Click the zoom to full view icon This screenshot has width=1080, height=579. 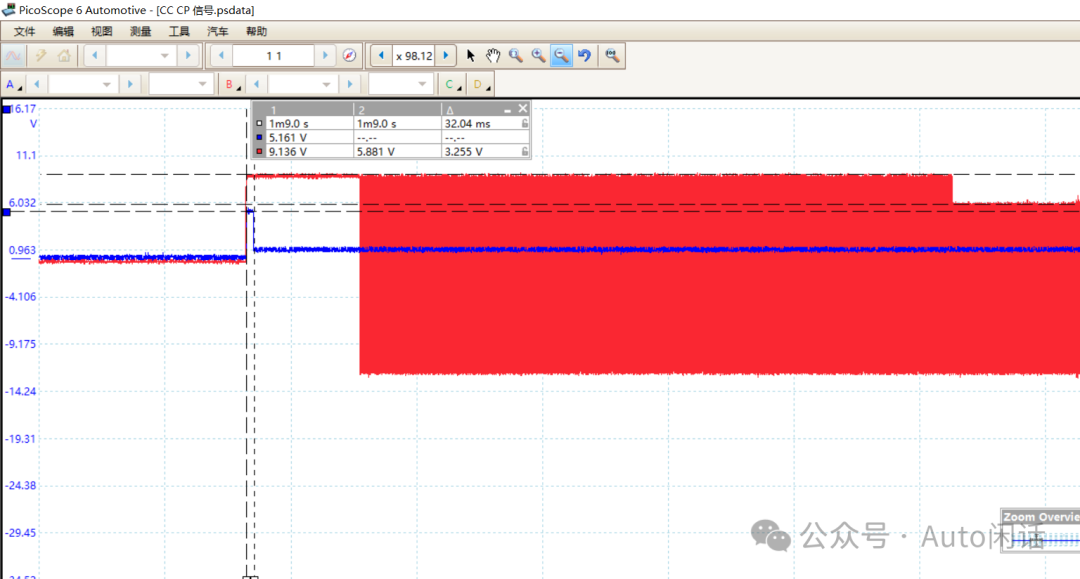[x=612, y=56]
